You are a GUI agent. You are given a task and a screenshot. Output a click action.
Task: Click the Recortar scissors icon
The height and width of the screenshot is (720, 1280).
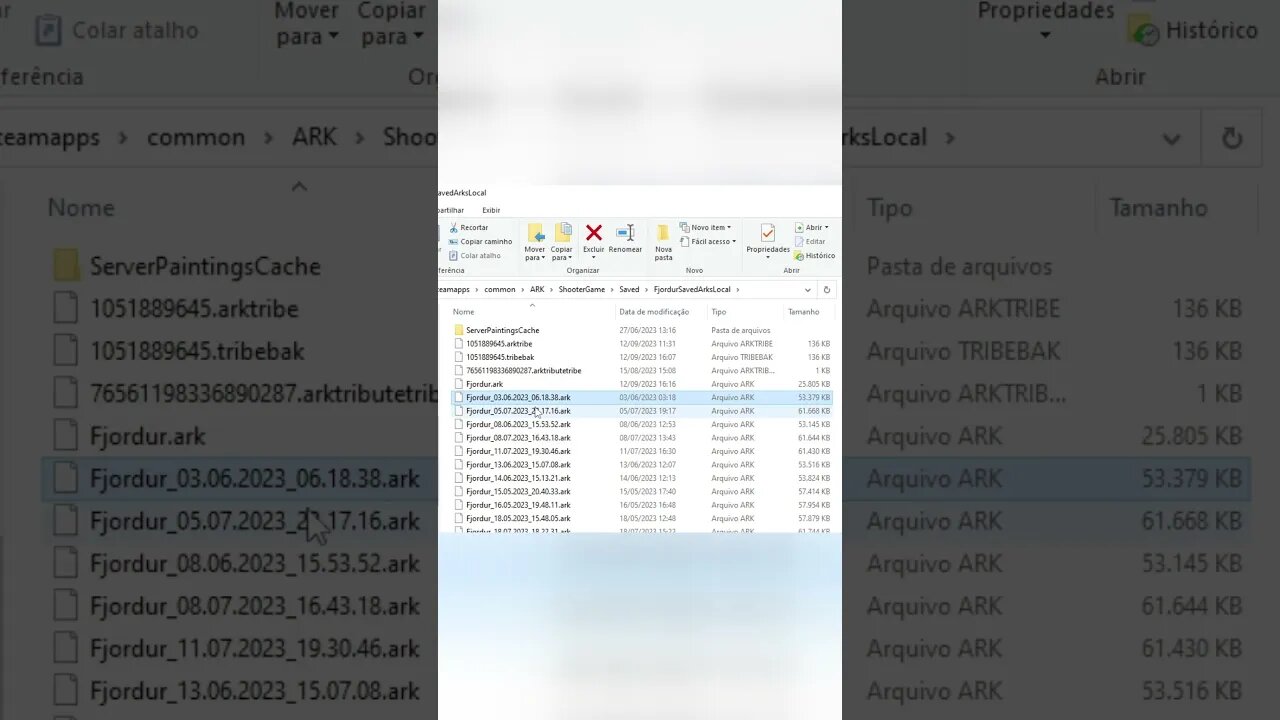click(453, 228)
